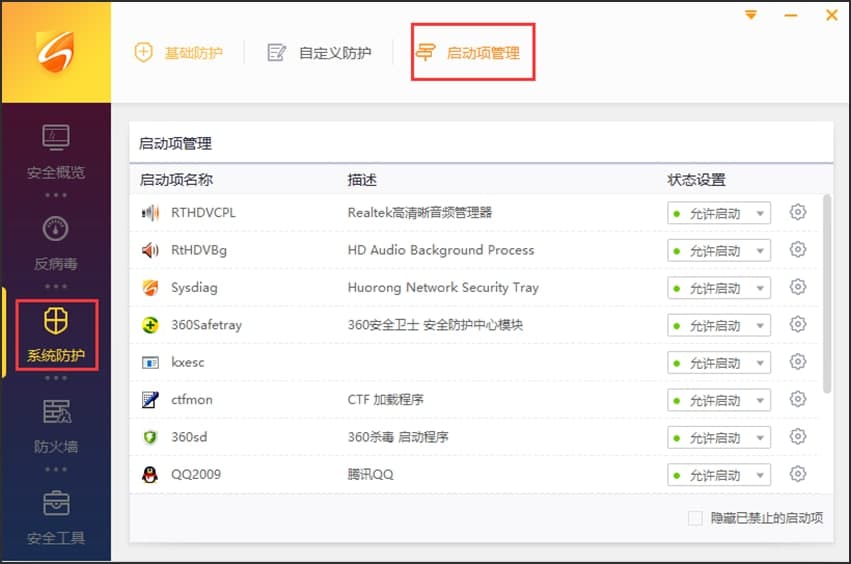This screenshot has width=851, height=564.
Task: Open the 反病毒 sidebar section
Action: click(55, 243)
